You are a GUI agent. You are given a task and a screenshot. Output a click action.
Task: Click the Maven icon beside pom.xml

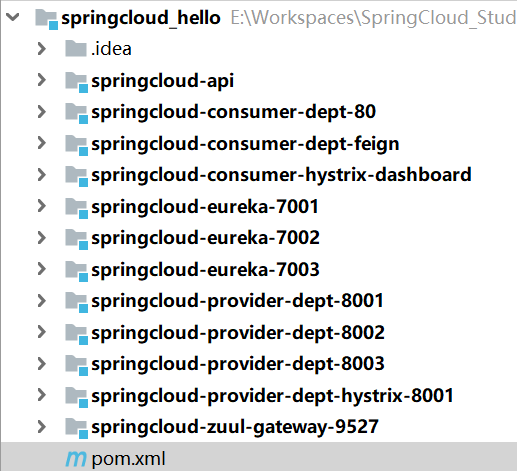(76, 459)
